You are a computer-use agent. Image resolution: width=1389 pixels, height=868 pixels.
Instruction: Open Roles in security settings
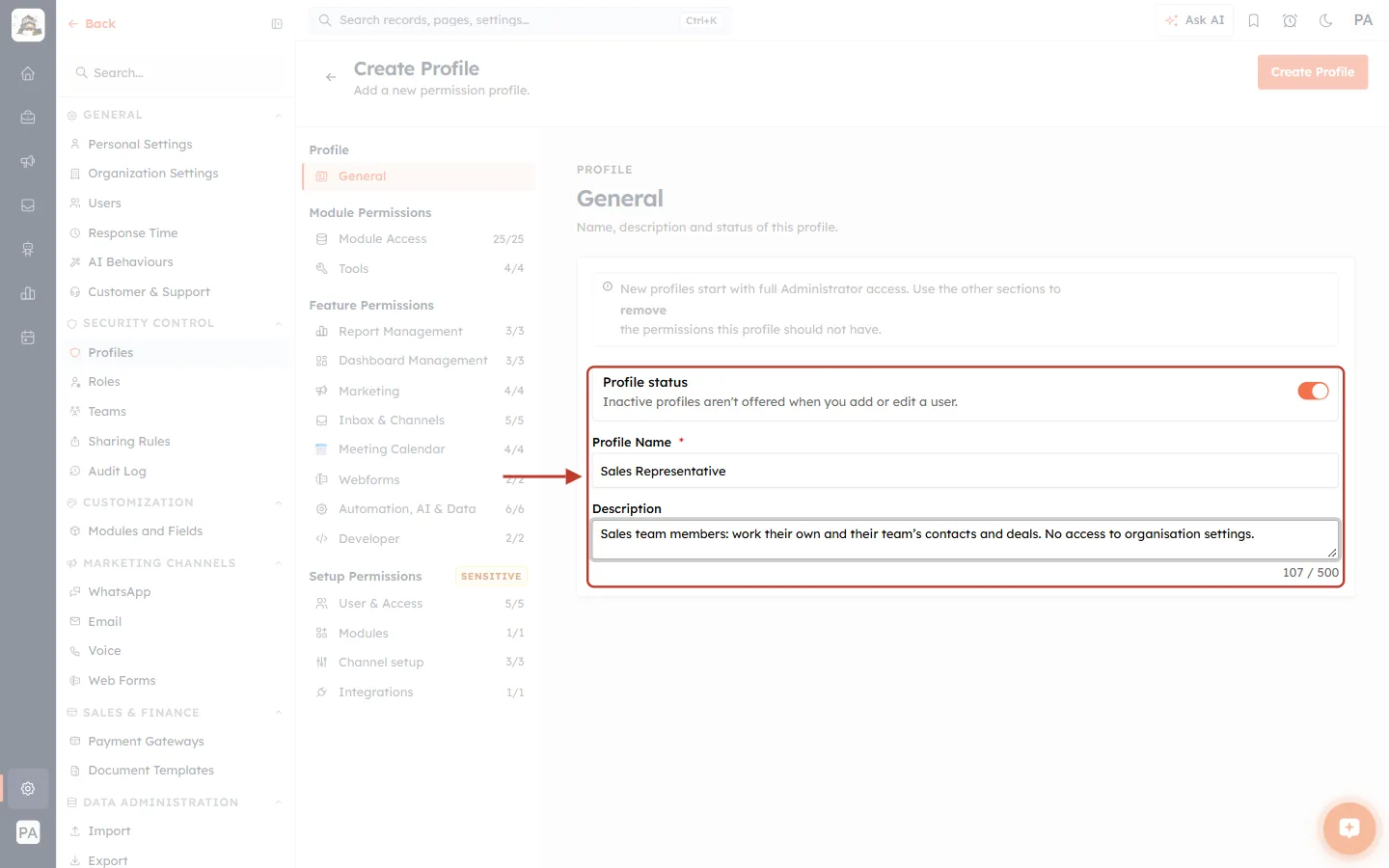point(104,382)
